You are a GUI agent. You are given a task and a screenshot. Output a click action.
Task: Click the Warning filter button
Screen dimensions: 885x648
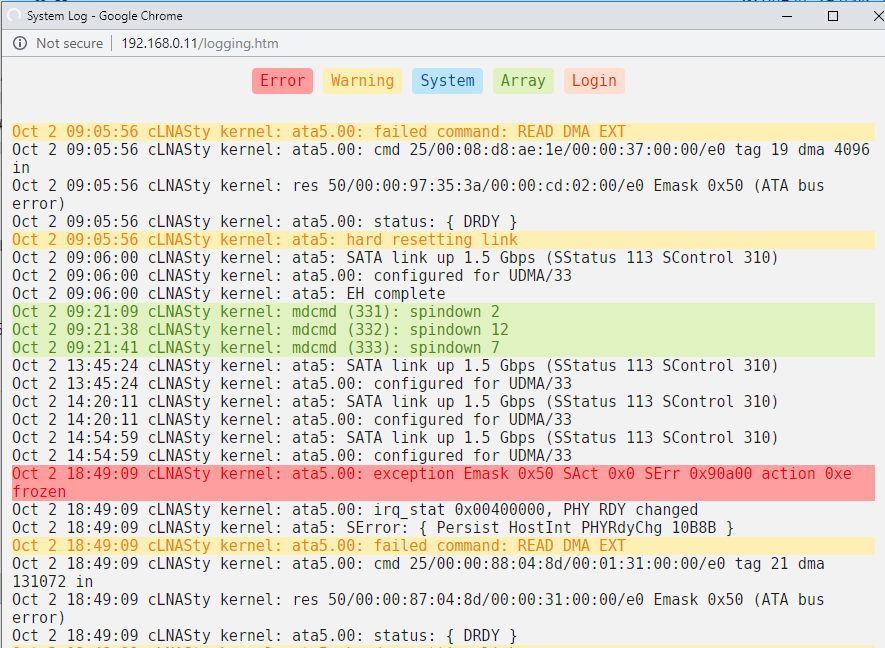pos(362,81)
